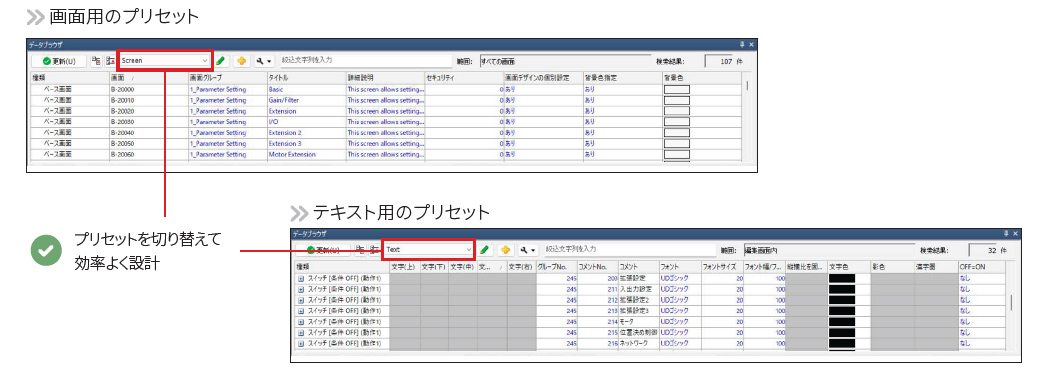The image size is (1050, 373).
Task: Select the row for screen B-20000
Action: pyautogui.click(x=385, y=89)
